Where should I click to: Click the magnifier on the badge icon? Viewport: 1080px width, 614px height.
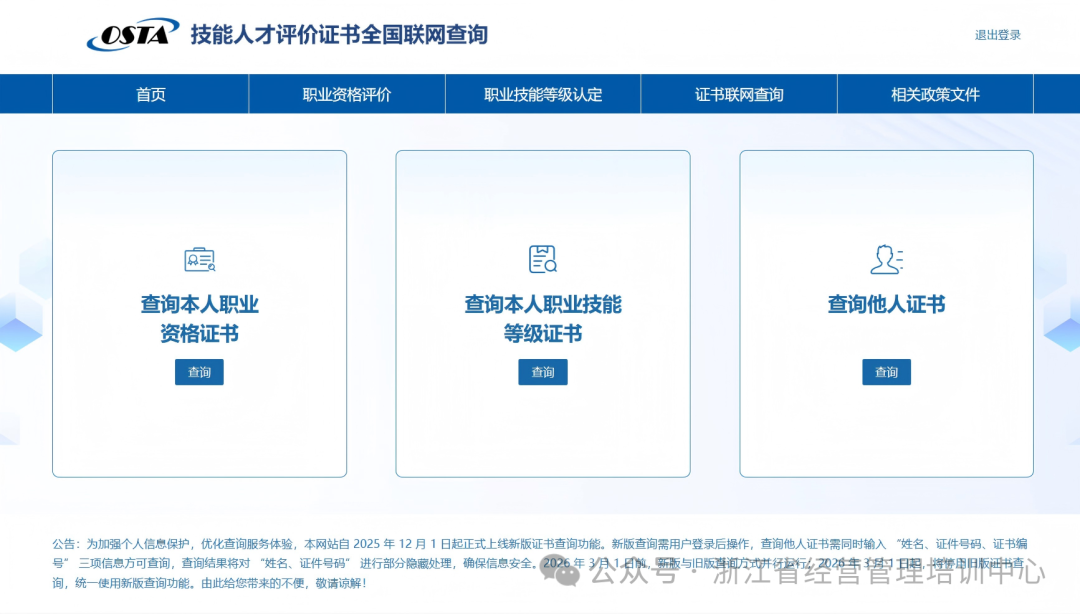[210, 268]
